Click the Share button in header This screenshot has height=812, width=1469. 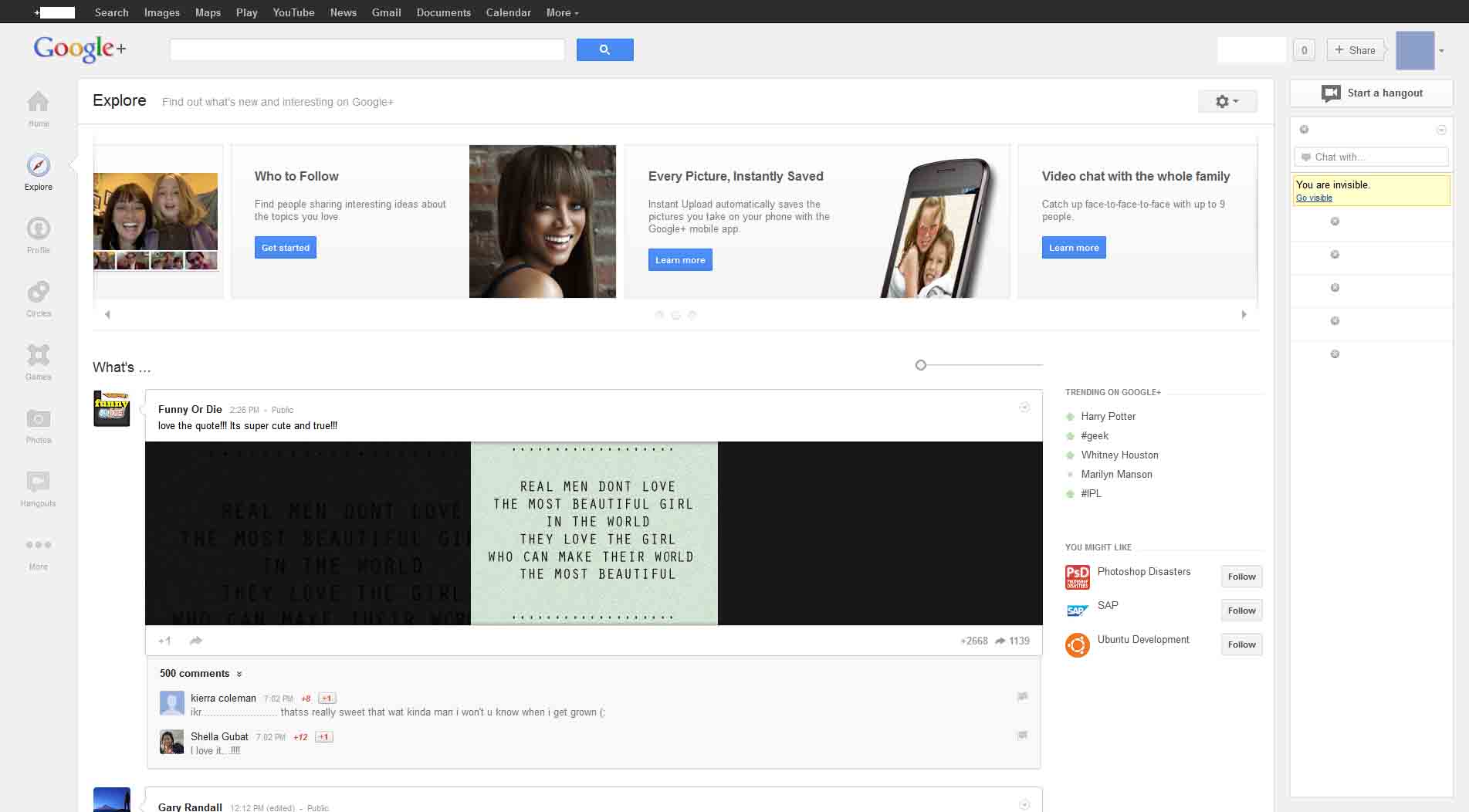tap(1356, 50)
